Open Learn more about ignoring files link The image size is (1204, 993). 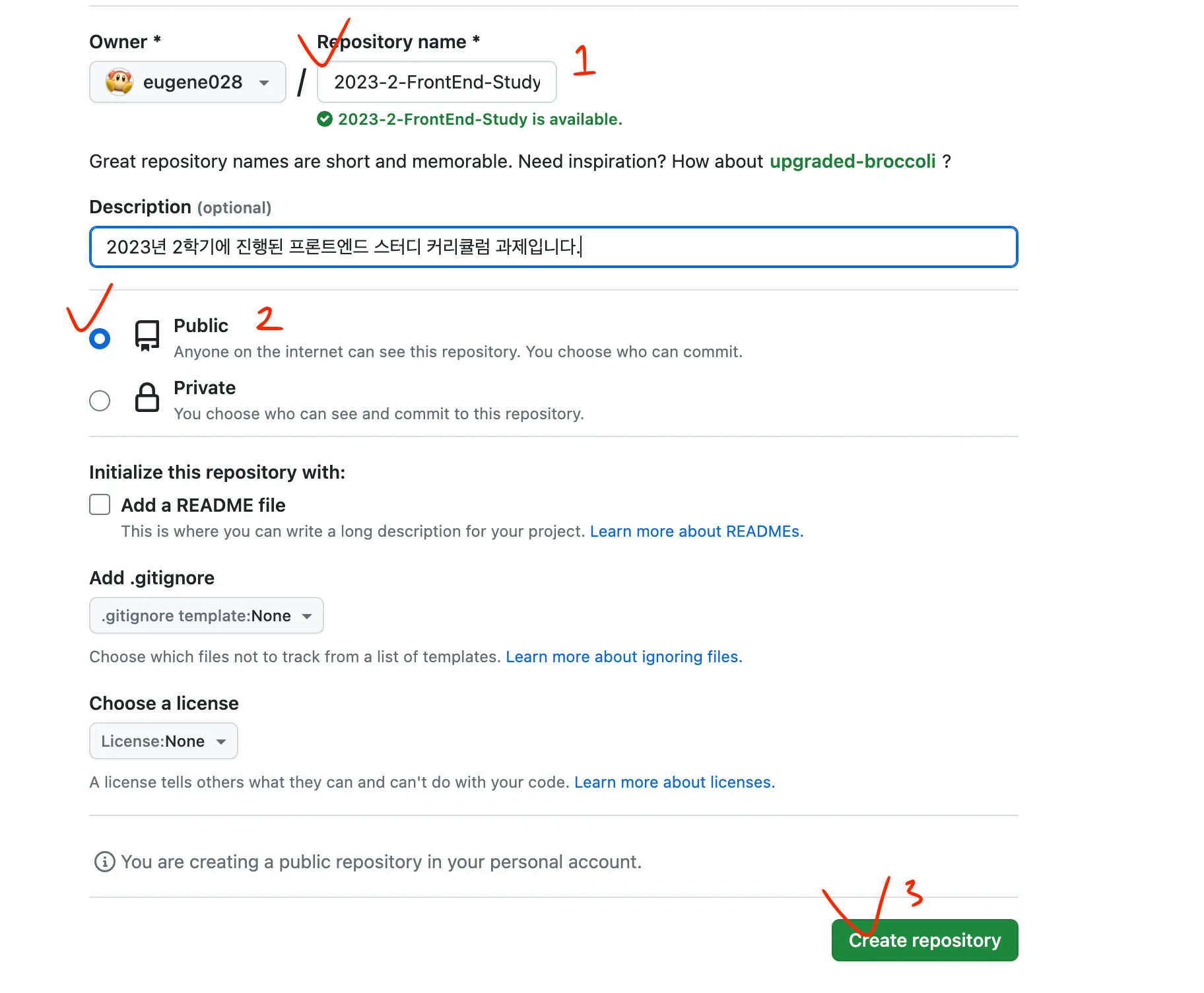point(624,657)
